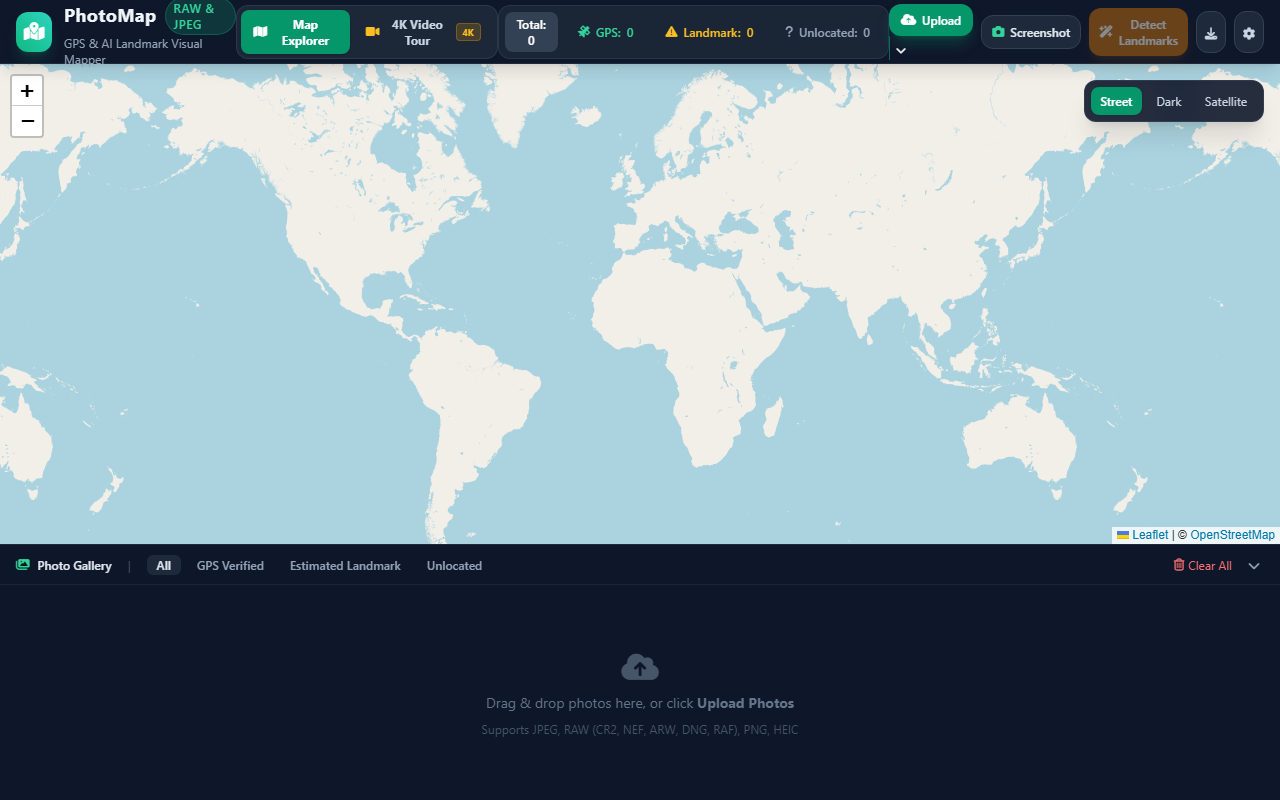Collapse the Photo Gallery panel
Screen dimensions: 1280x800
point(1254,565)
